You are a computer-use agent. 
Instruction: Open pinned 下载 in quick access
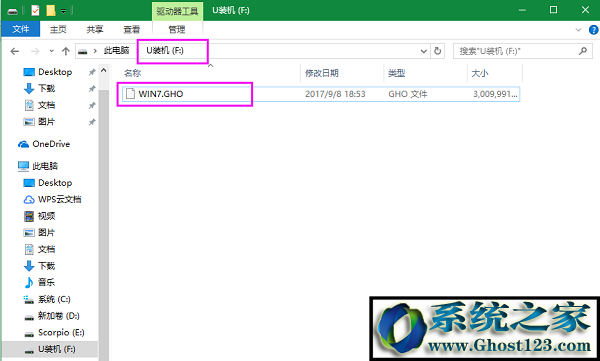click(46, 88)
